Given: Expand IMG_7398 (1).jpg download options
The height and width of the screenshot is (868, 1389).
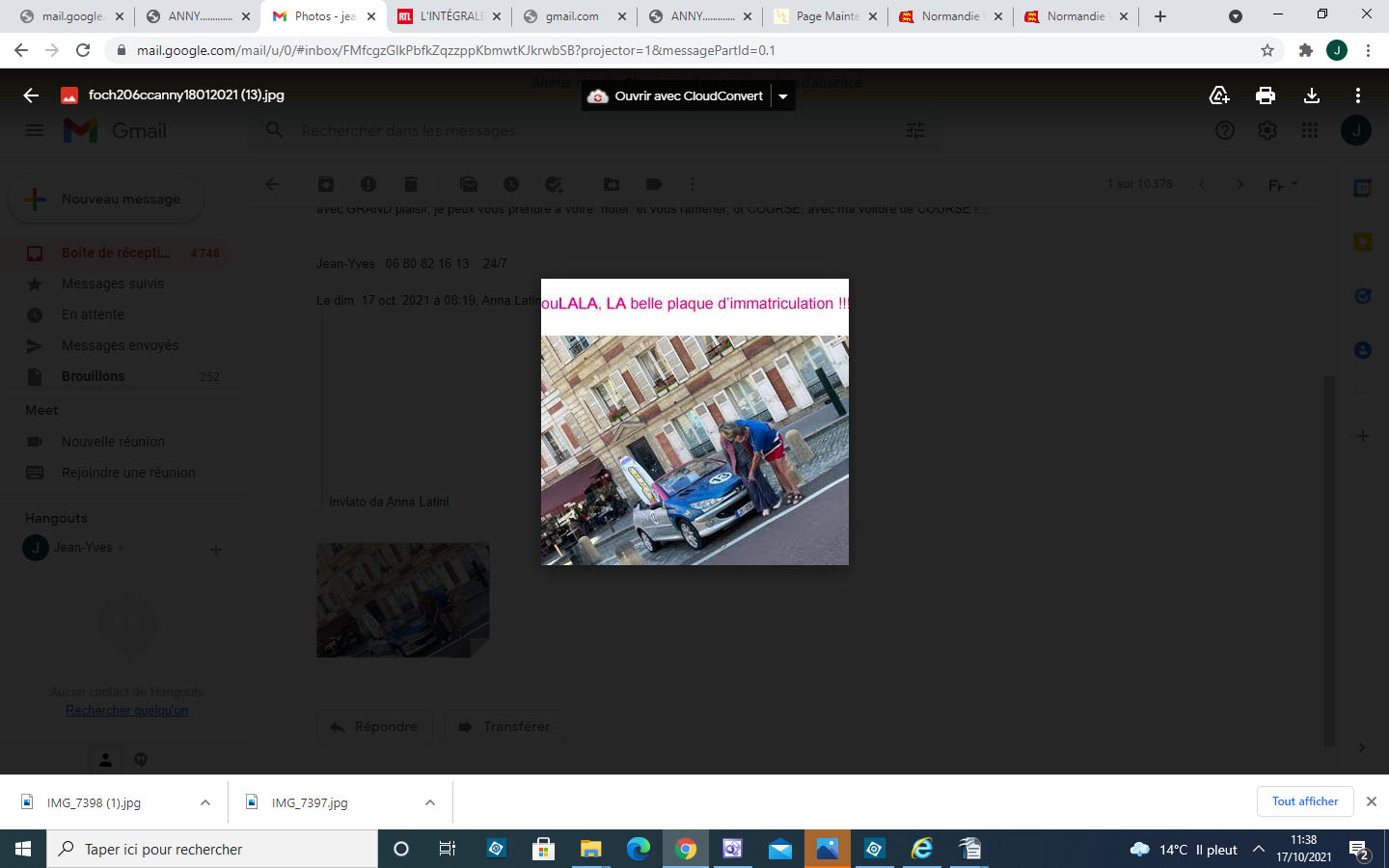Looking at the screenshot, I should pyautogui.click(x=205, y=802).
